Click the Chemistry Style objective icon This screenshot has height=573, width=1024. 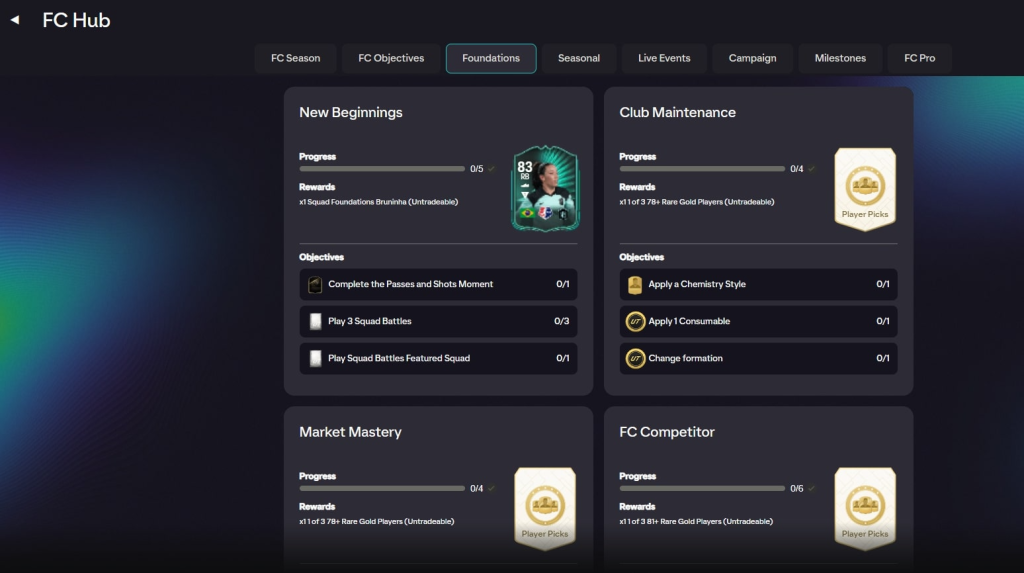[634, 285]
